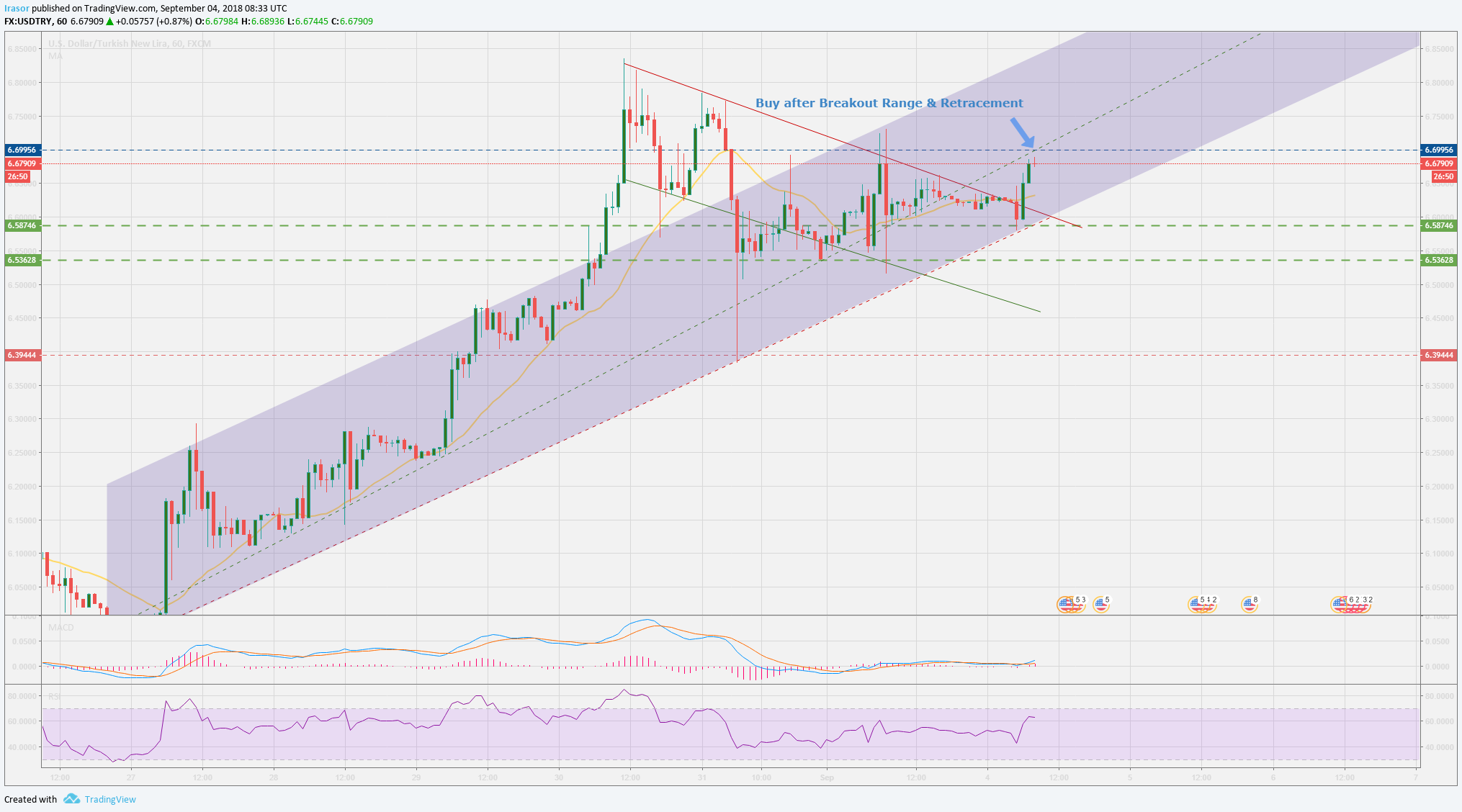The image size is (1462, 812).
Task: Click the 6.69956 label on the right price scale
Action: coord(1439,150)
